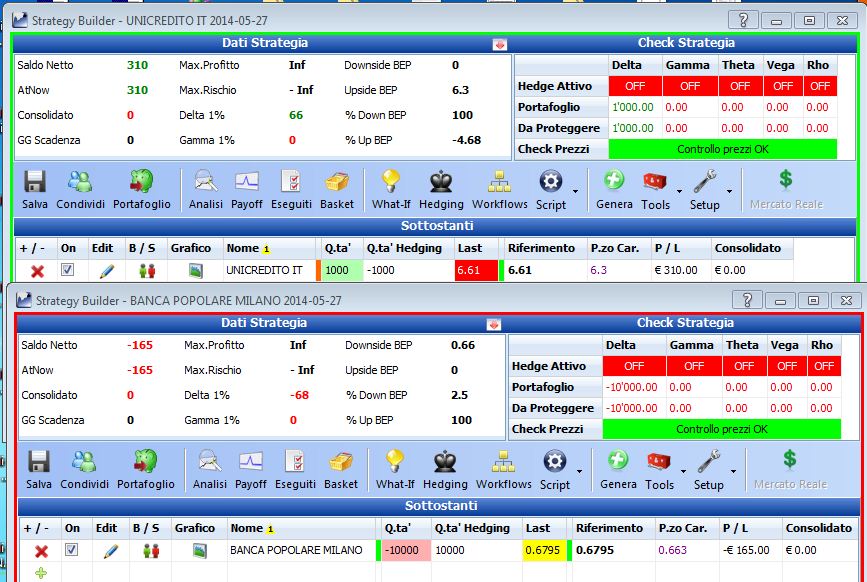Toggle Delta Hedge Attivo OFF in UNICREDITO window

[x=635, y=86]
